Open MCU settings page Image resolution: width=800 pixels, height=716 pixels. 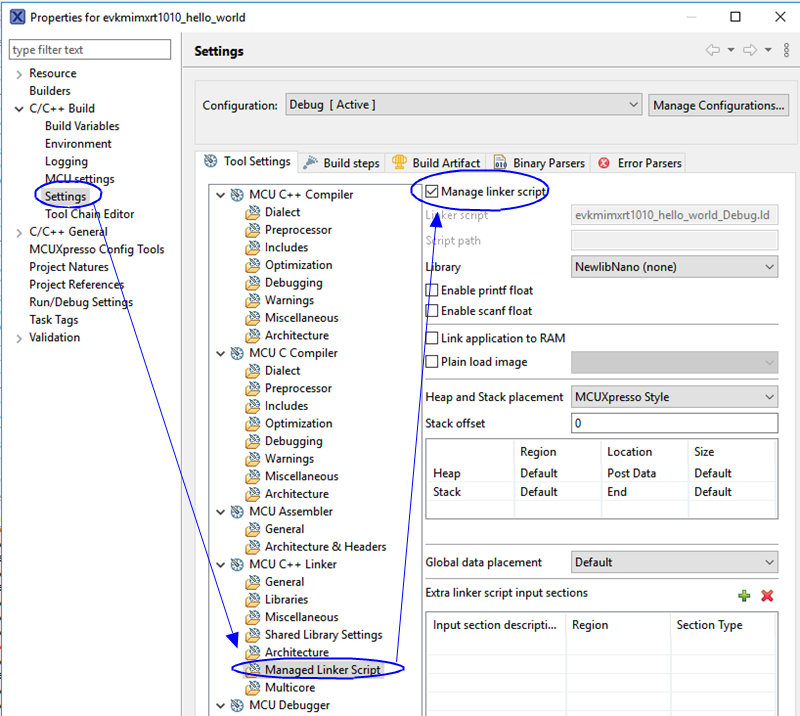coord(80,179)
